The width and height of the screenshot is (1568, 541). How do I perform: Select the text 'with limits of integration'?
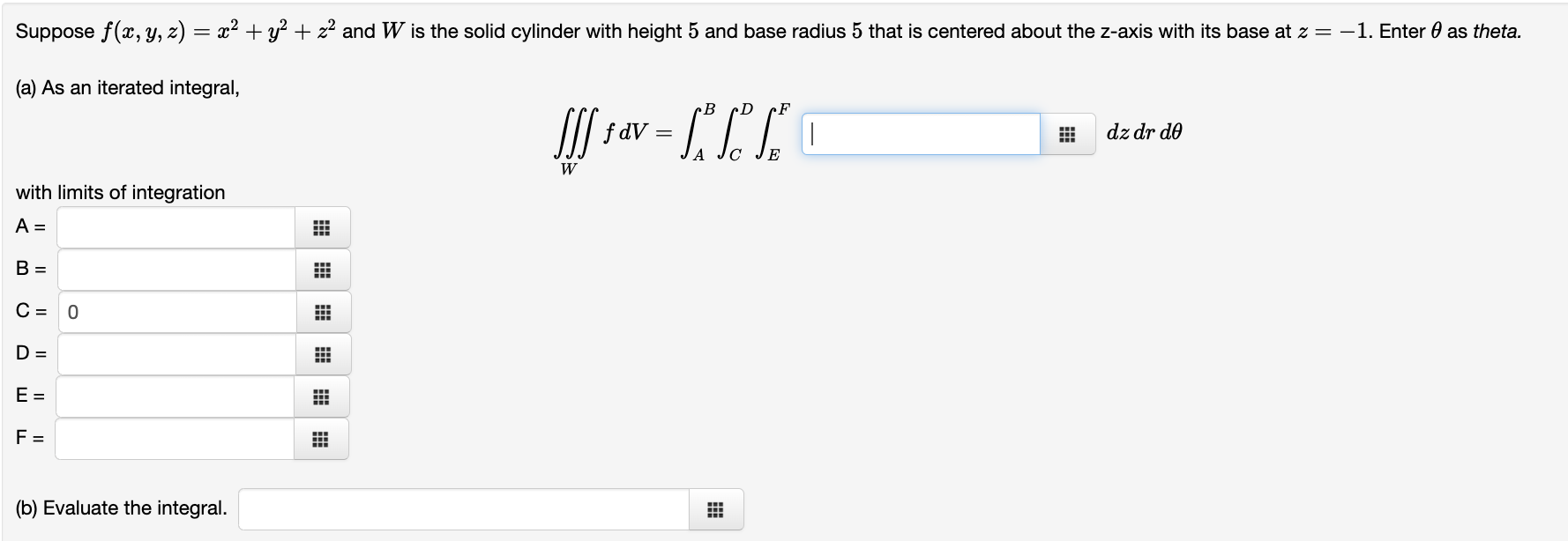coord(118,192)
